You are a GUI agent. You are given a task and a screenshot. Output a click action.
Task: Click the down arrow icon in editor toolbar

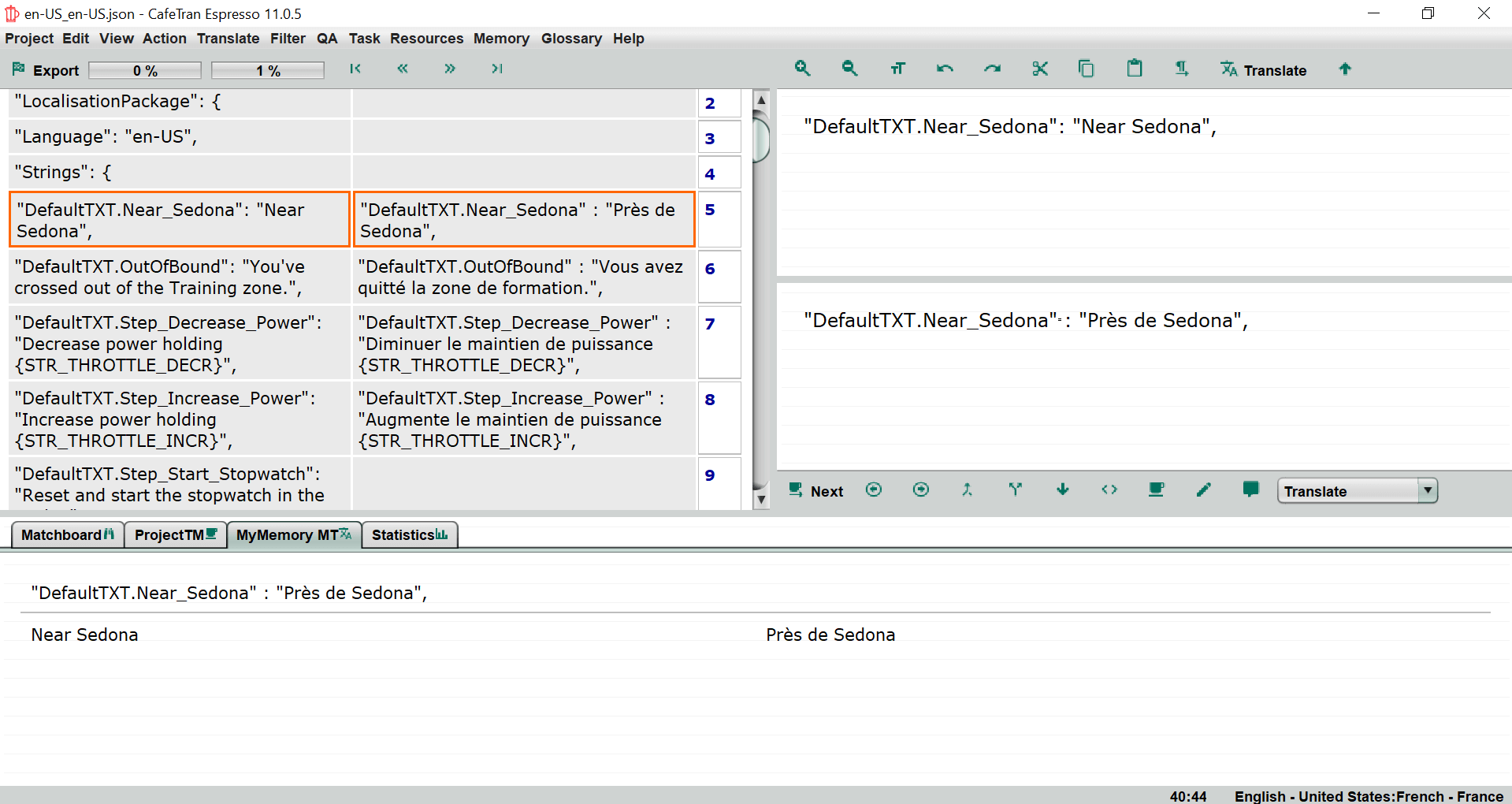point(1063,489)
